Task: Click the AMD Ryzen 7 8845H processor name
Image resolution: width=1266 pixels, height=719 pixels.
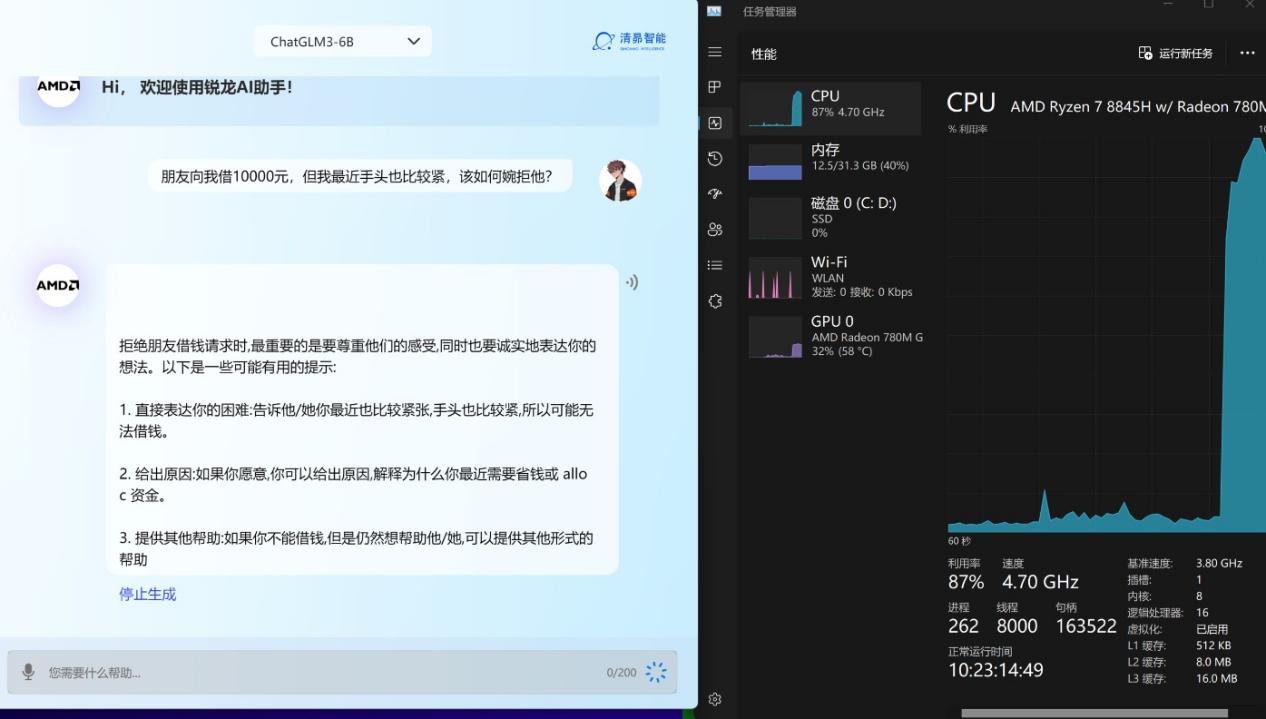Action: [x=1138, y=106]
